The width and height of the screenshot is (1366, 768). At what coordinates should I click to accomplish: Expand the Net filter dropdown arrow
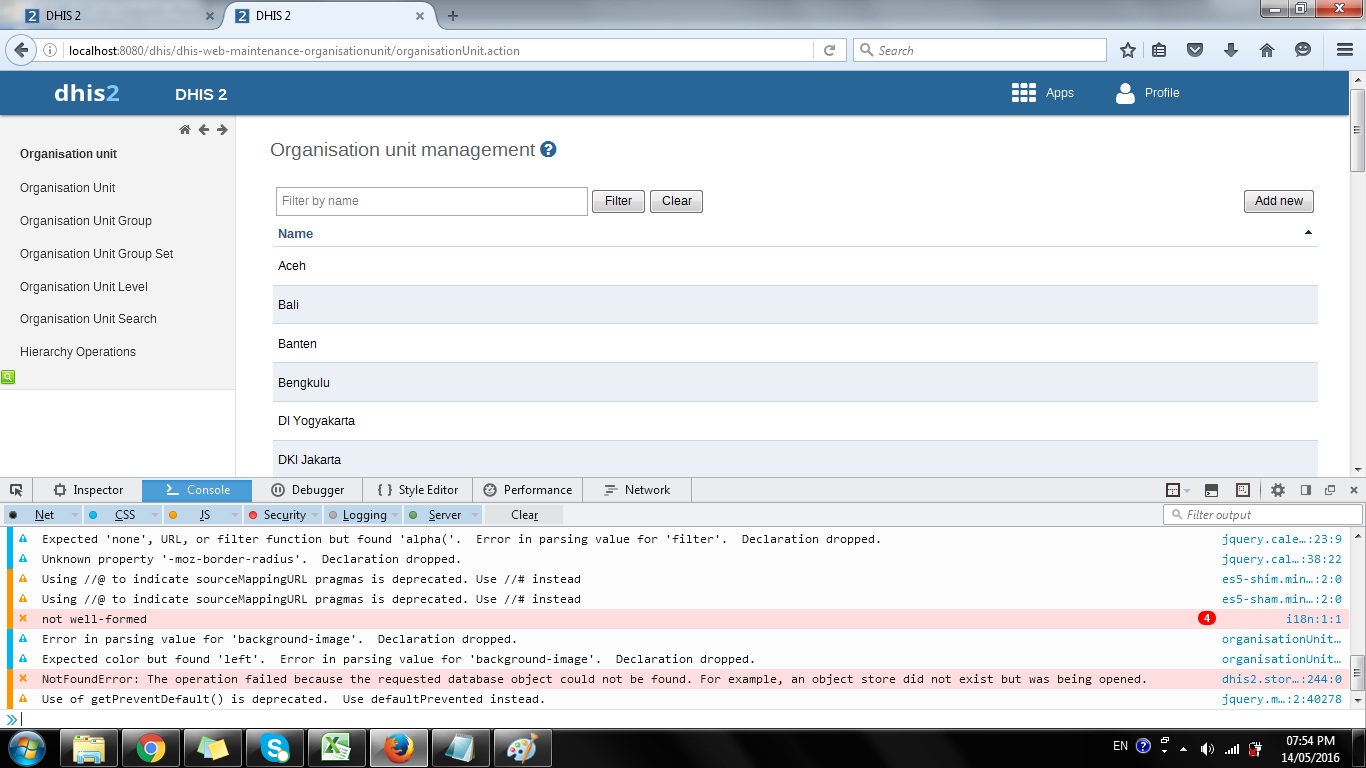(74, 515)
